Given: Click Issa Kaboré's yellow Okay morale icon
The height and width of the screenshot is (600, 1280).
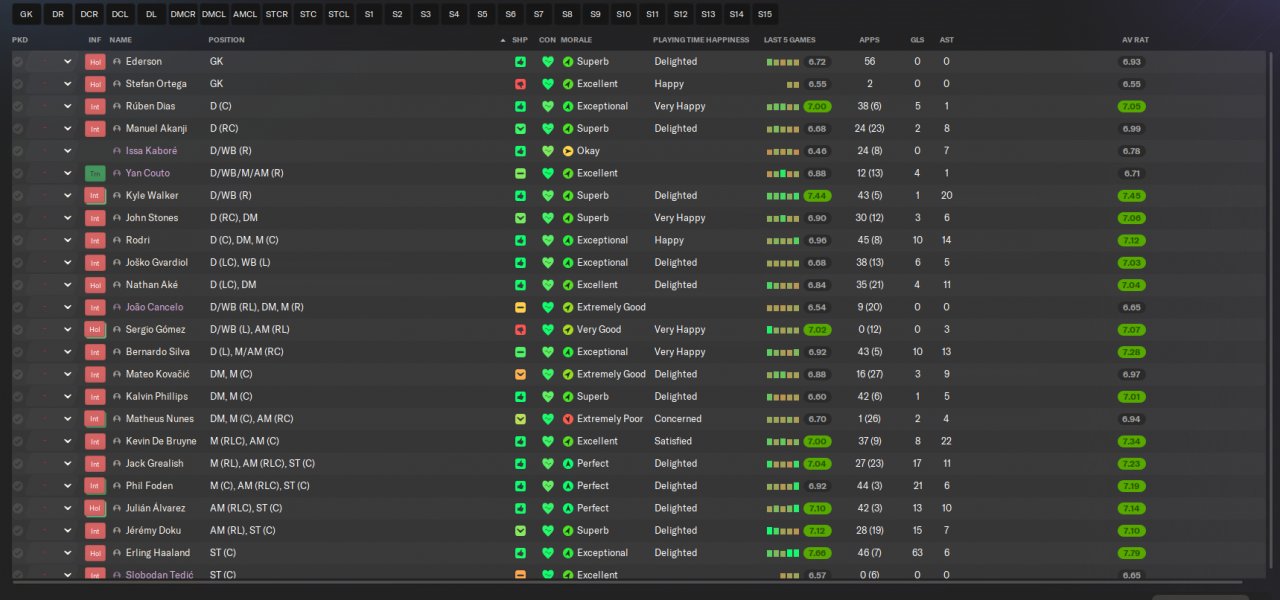Looking at the screenshot, I should click(x=568, y=151).
